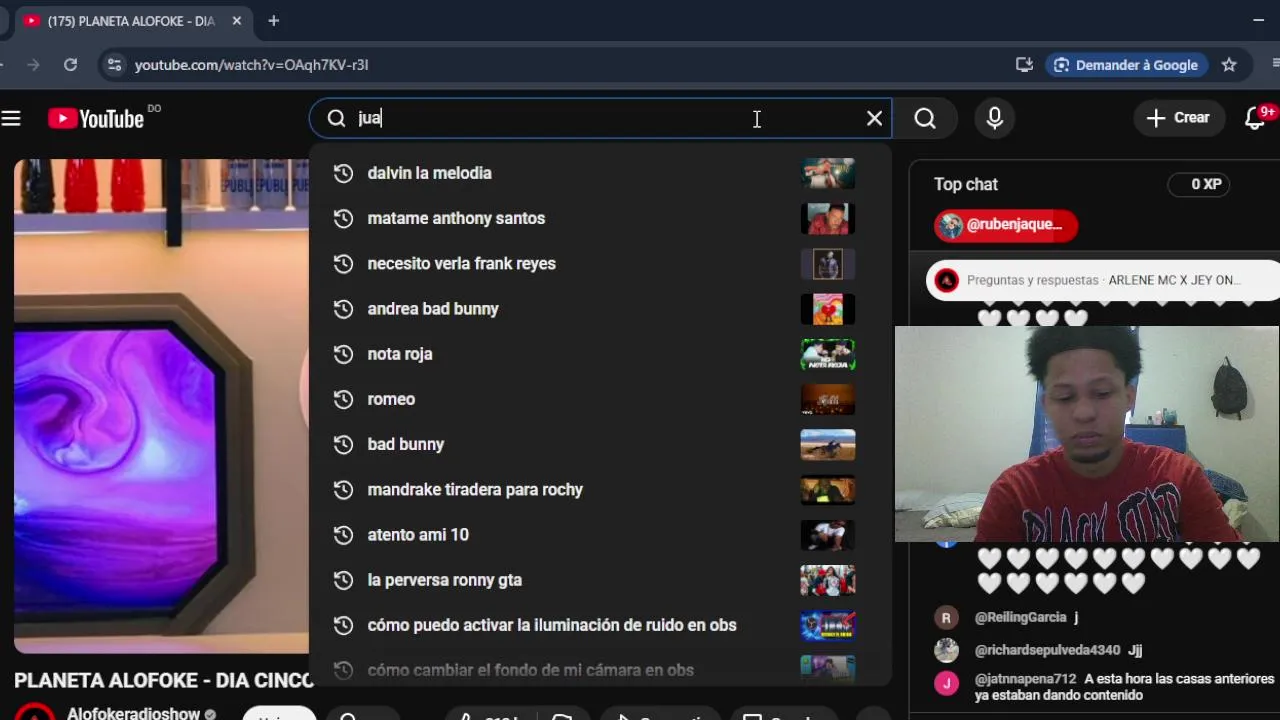The width and height of the screenshot is (1280, 720).
Task: Choose suggestion 'nota roja'
Action: (x=600, y=354)
